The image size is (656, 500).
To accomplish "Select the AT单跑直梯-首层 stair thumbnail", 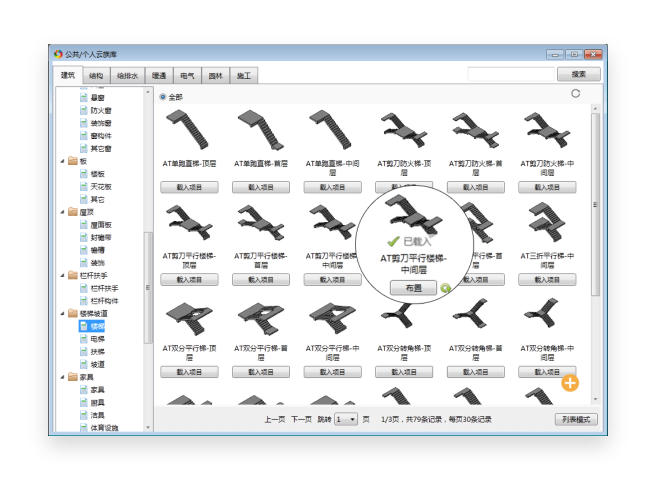I will [x=261, y=130].
